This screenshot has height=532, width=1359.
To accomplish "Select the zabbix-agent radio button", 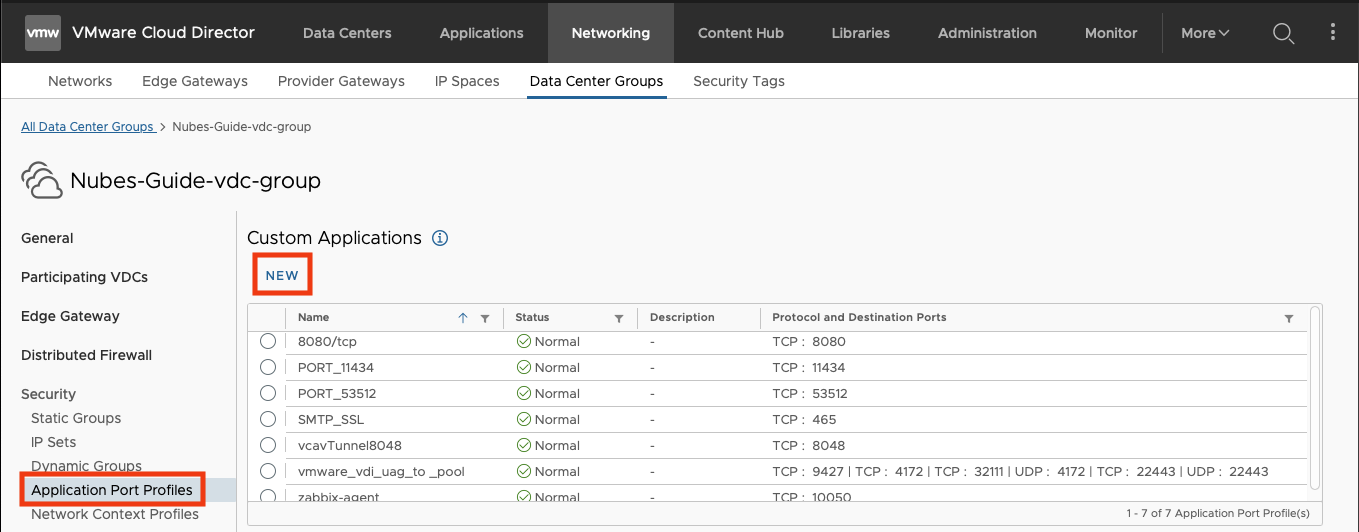I will pyautogui.click(x=267, y=496).
